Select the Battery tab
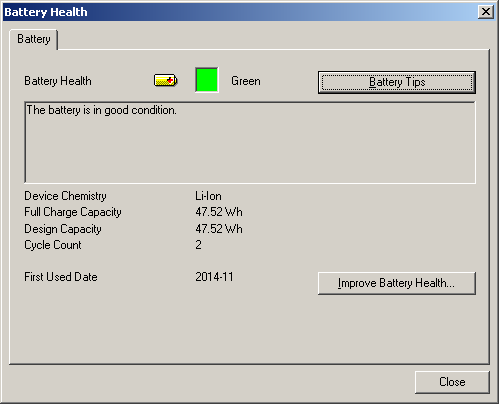This screenshot has width=499, height=404. [x=34, y=39]
